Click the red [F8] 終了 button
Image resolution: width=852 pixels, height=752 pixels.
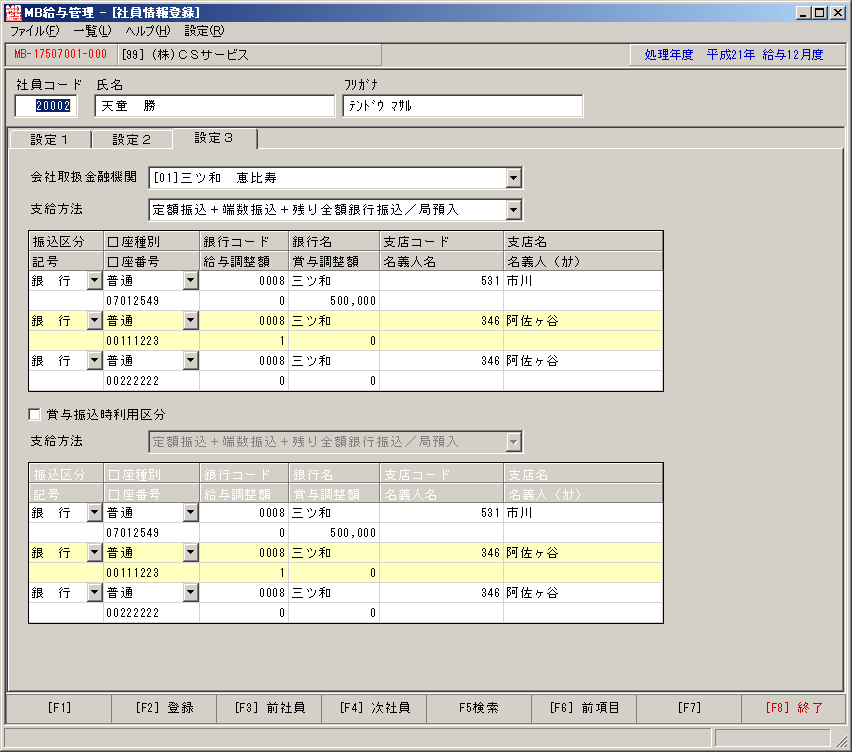click(x=794, y=708)
